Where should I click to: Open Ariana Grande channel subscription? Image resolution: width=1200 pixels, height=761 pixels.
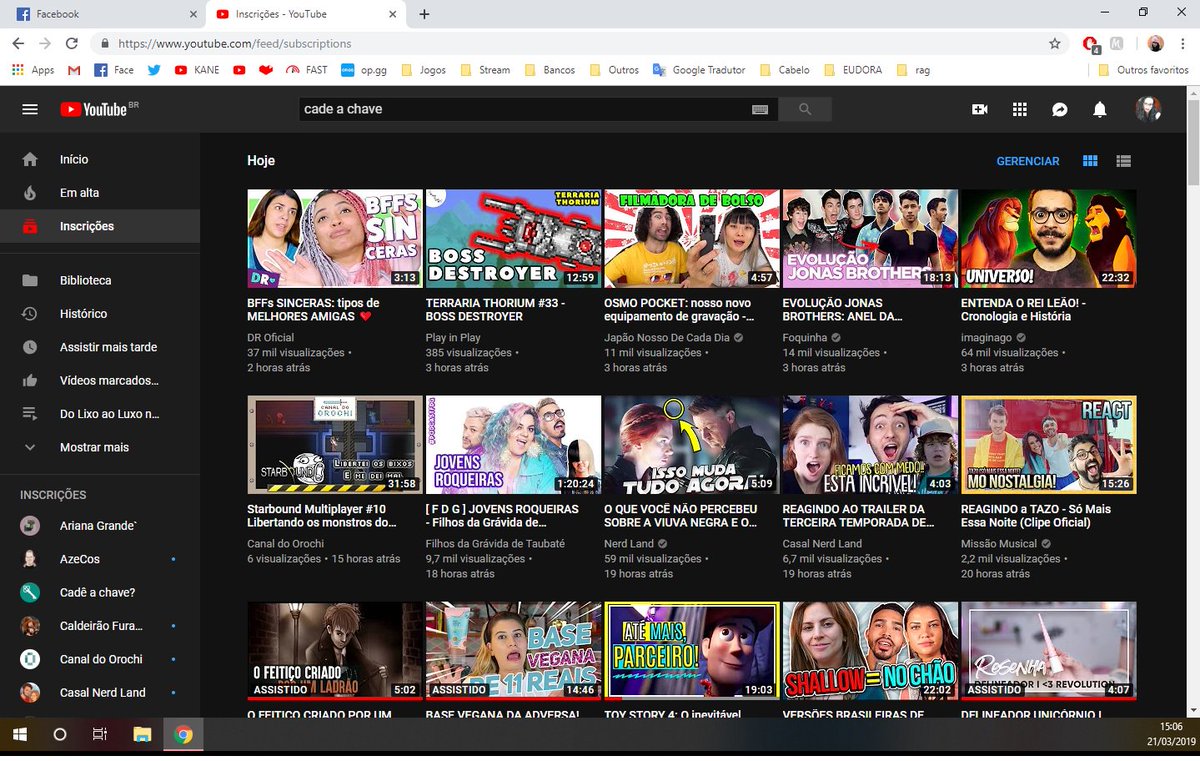(x=100, y=525)
